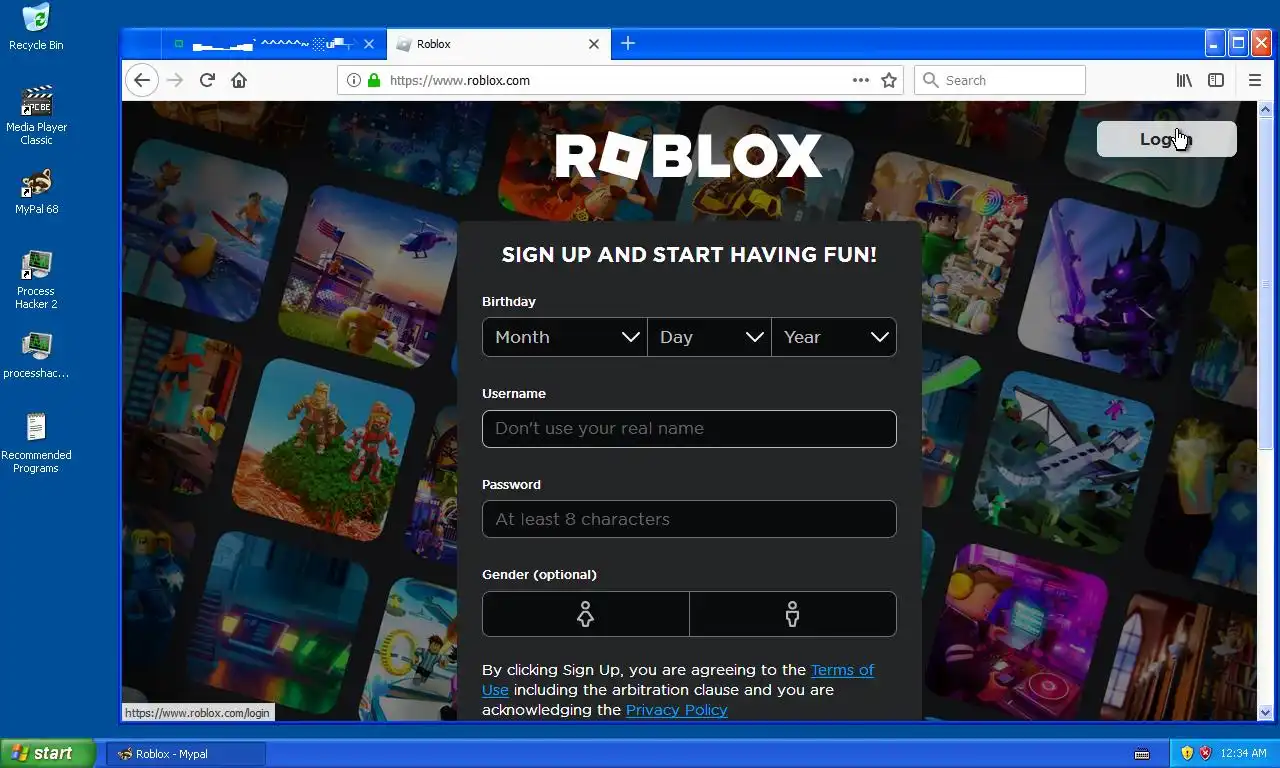1280x768 pixels.
Task: Open the browser hamburger menu
Action: pyautogui.click(x=1255, y=80)
